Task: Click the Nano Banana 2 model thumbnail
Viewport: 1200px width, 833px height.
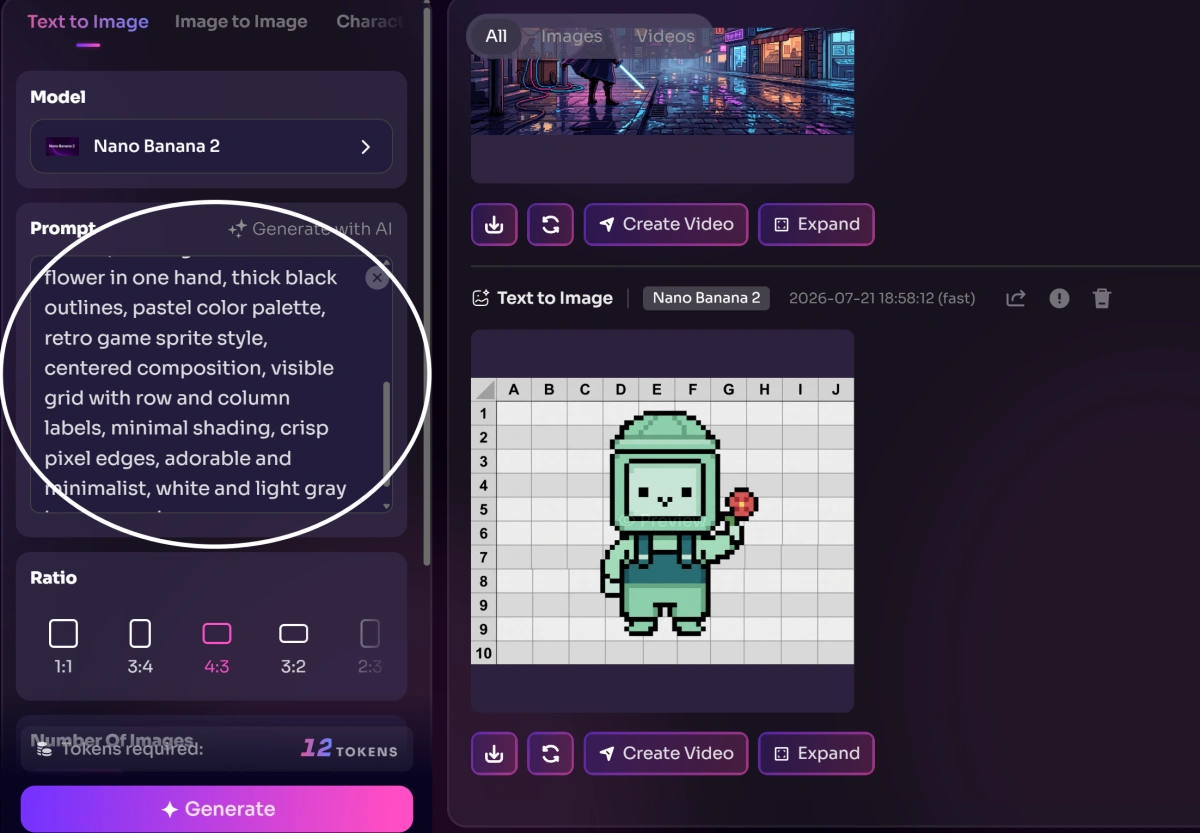Action: click(62, 147)
